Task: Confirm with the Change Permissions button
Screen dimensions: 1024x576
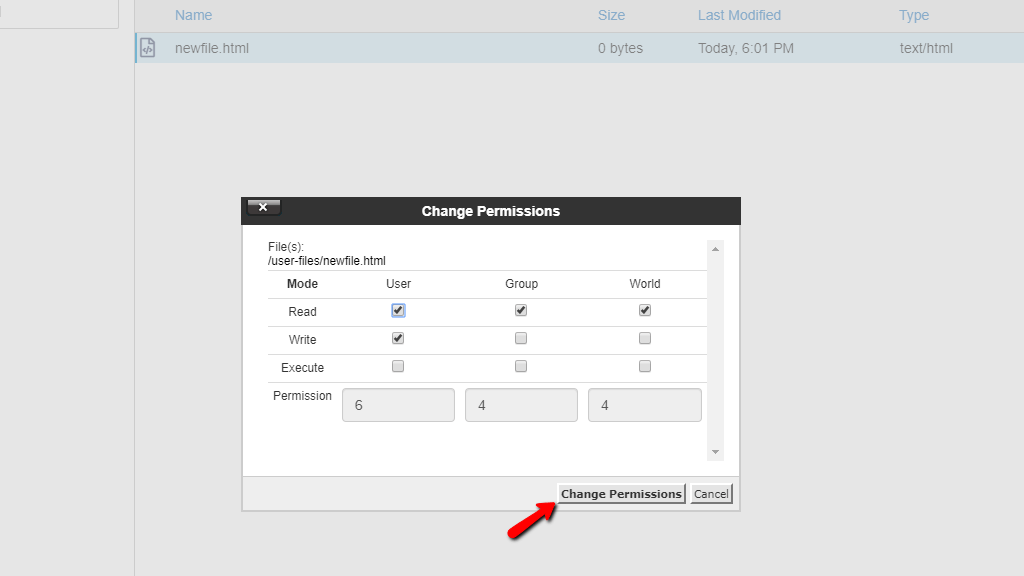Action: (x=621, y=494)
